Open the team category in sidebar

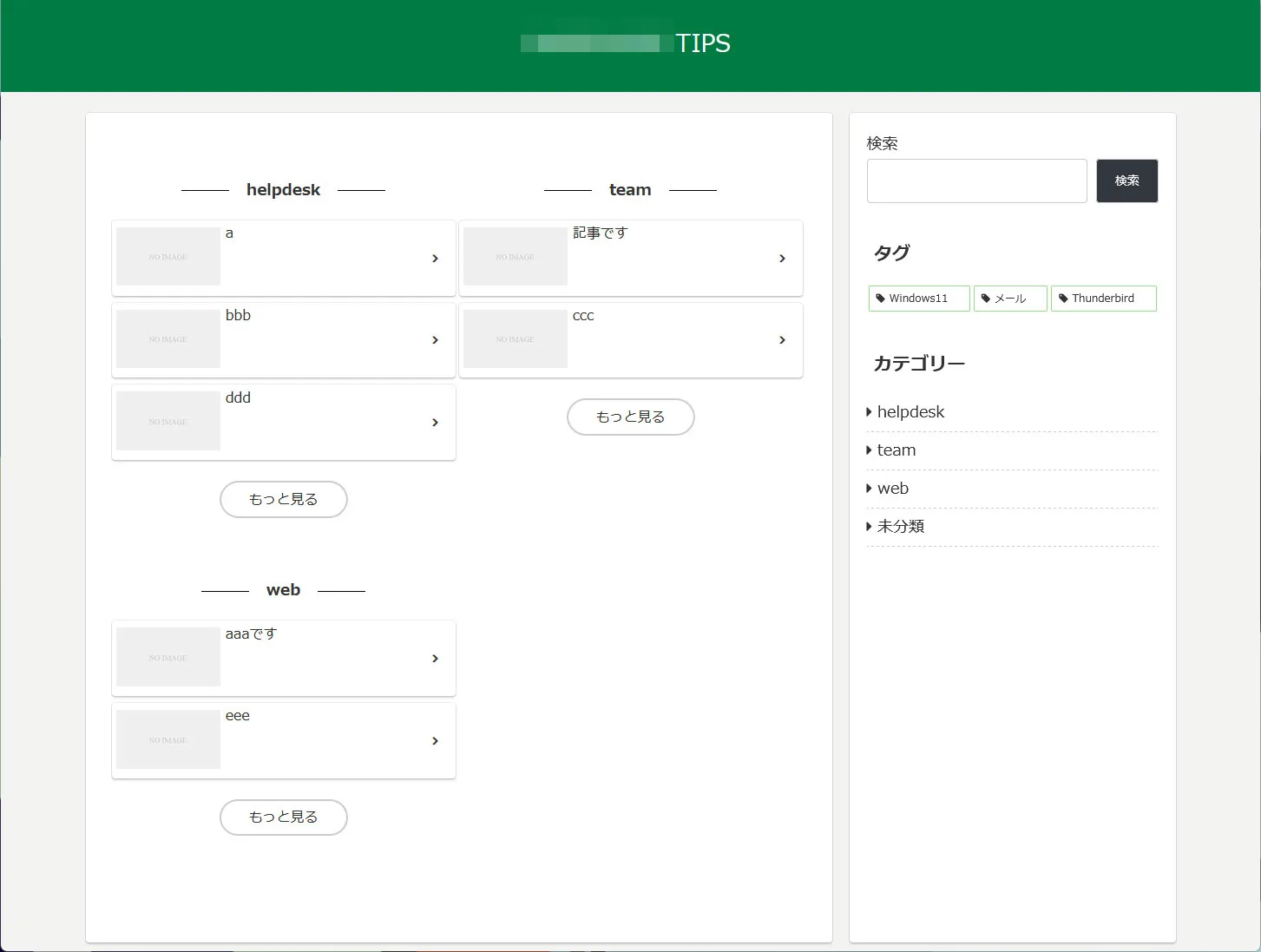pos(896,450)
